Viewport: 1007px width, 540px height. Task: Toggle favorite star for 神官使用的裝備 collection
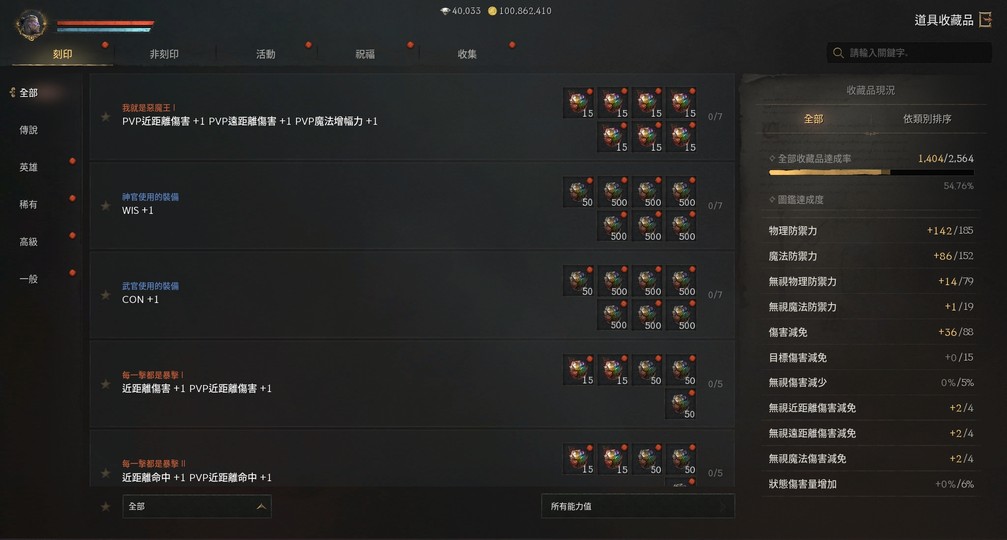(105, 206)
